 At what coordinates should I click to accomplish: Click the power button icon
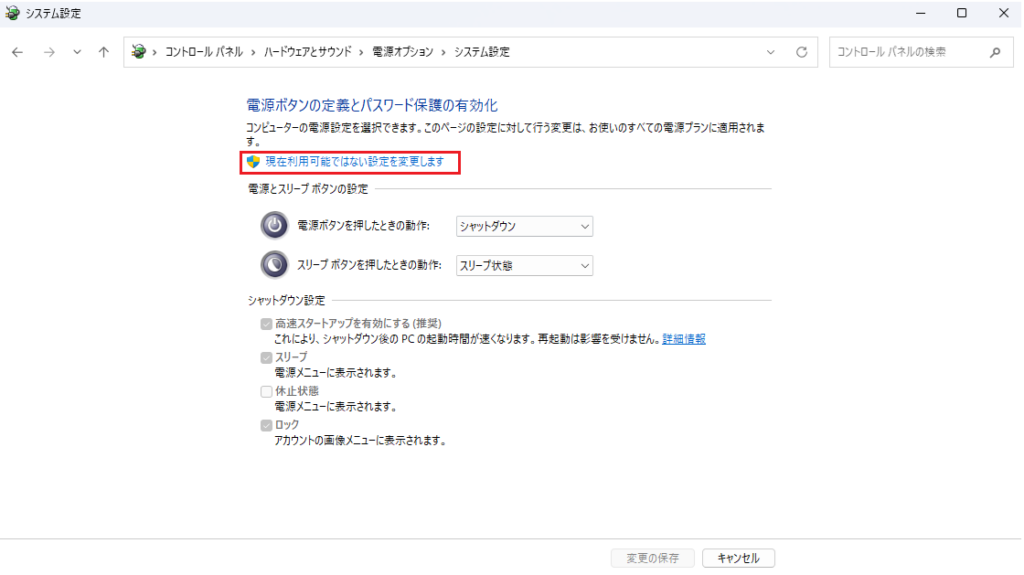(274, 225)
